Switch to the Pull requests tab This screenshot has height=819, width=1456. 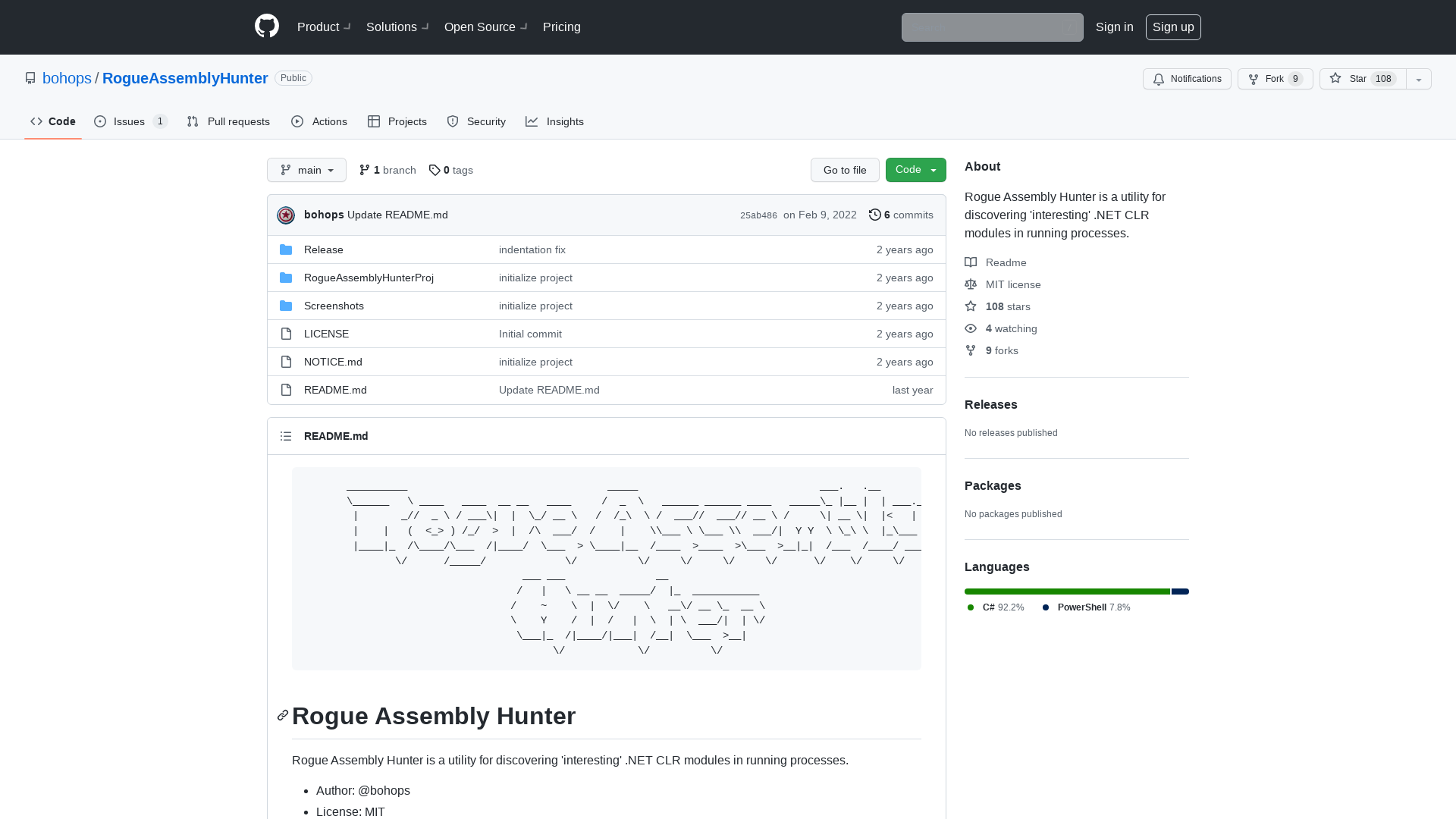pyautogui.click(x=228, y=121)
